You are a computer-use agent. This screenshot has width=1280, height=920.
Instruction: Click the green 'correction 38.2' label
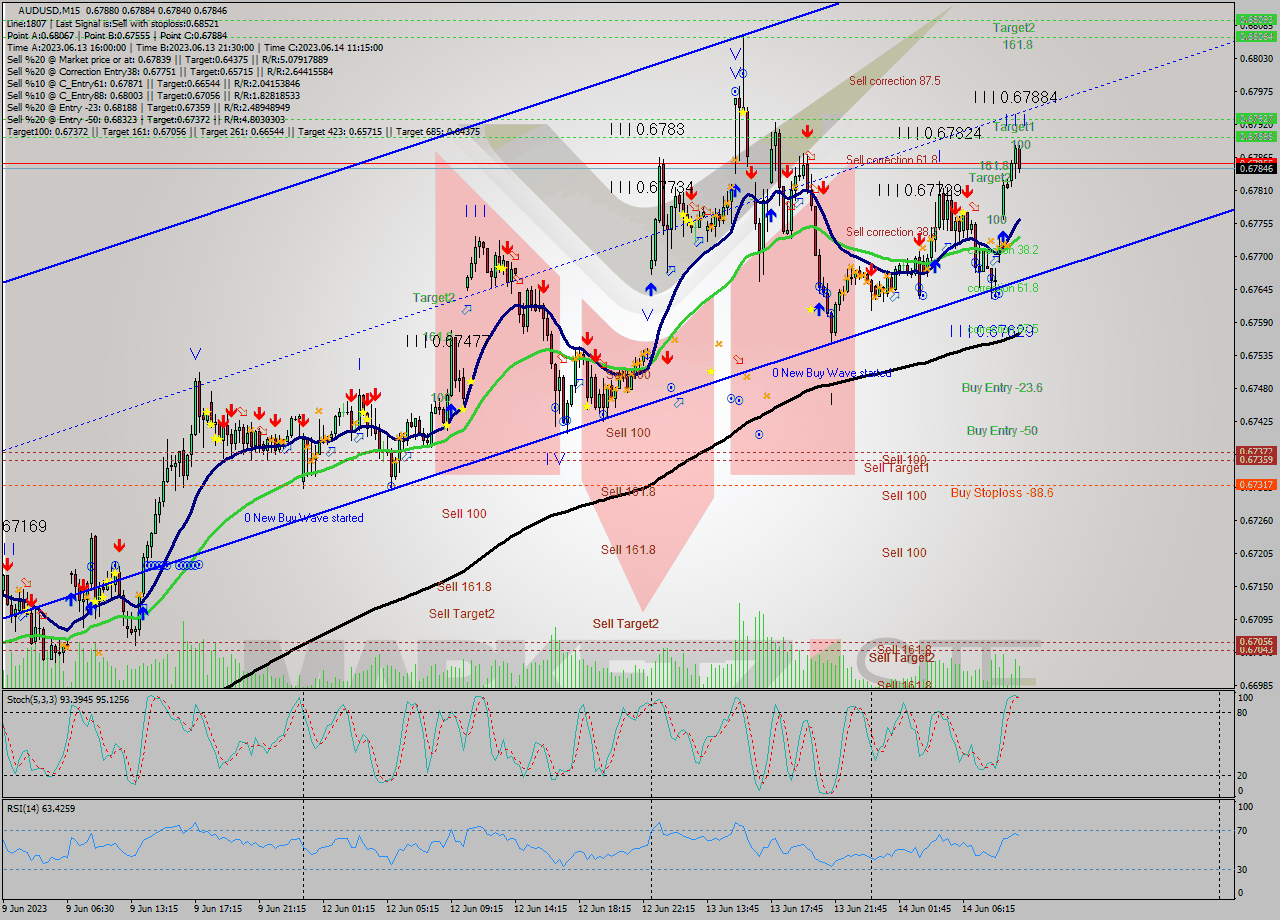(1004, 250)
